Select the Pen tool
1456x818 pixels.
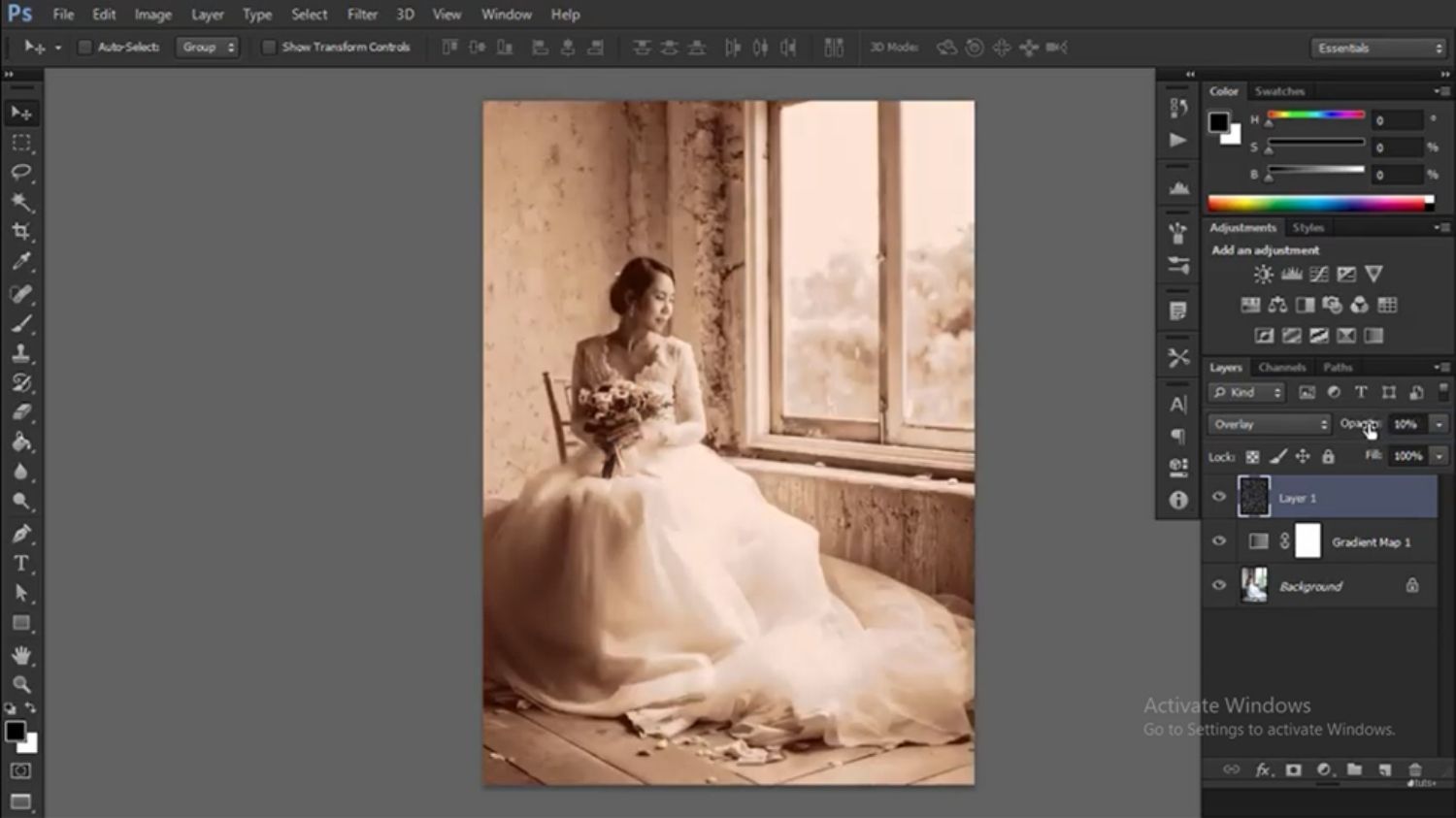coord(21,533)
